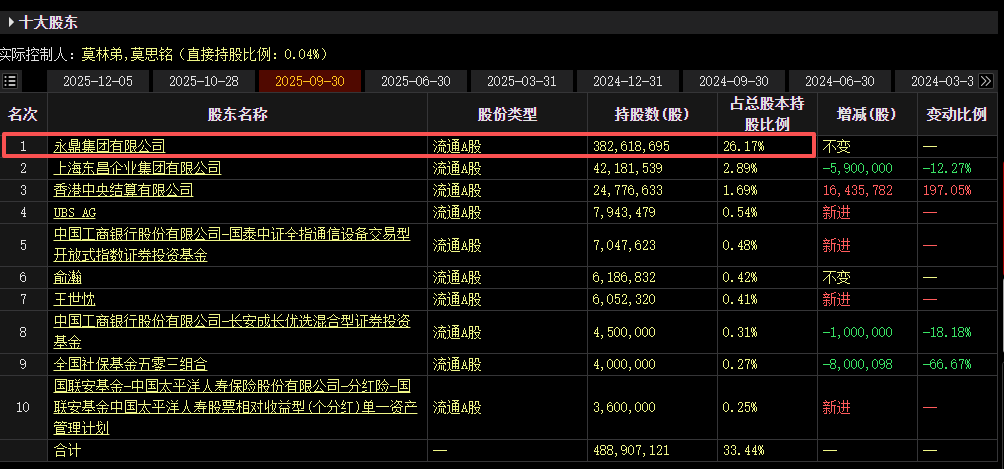Image resolution: width=1004 pixels, height=469 pixels.
Task: Open the 2025-03-31 date tab
Action: point(522,81)
